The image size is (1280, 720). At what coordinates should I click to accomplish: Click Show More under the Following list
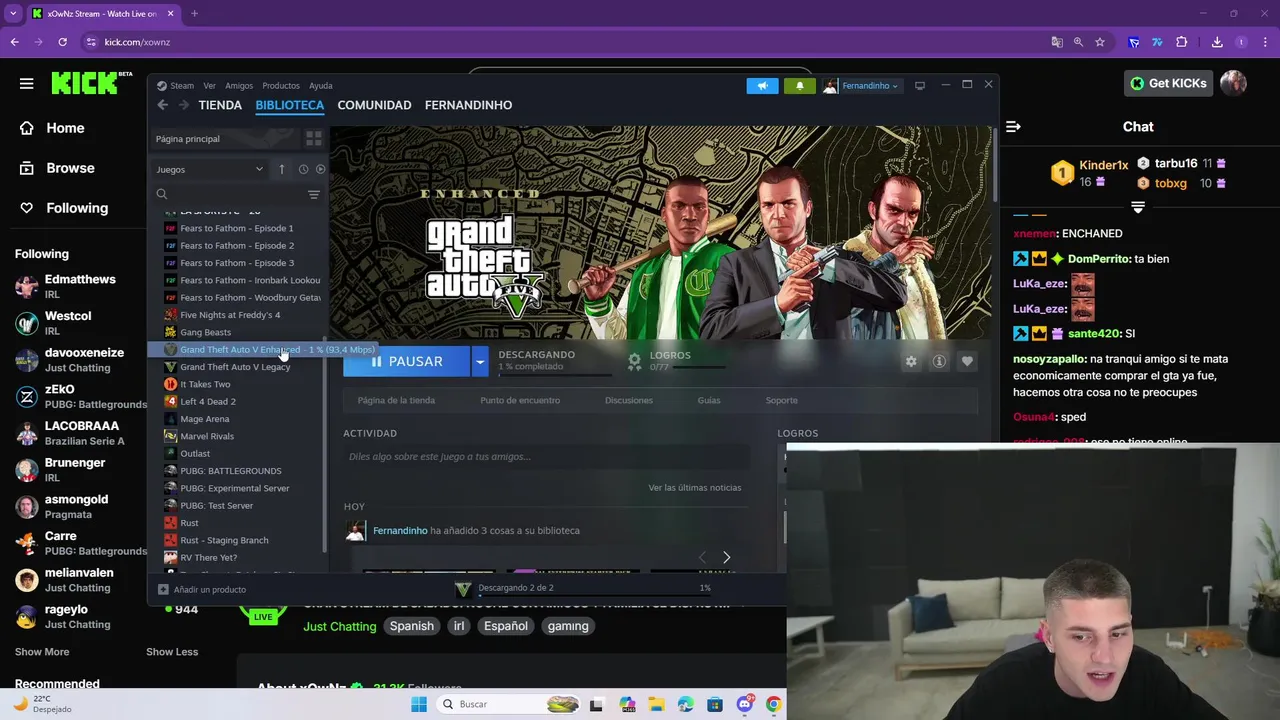point(42,652)
